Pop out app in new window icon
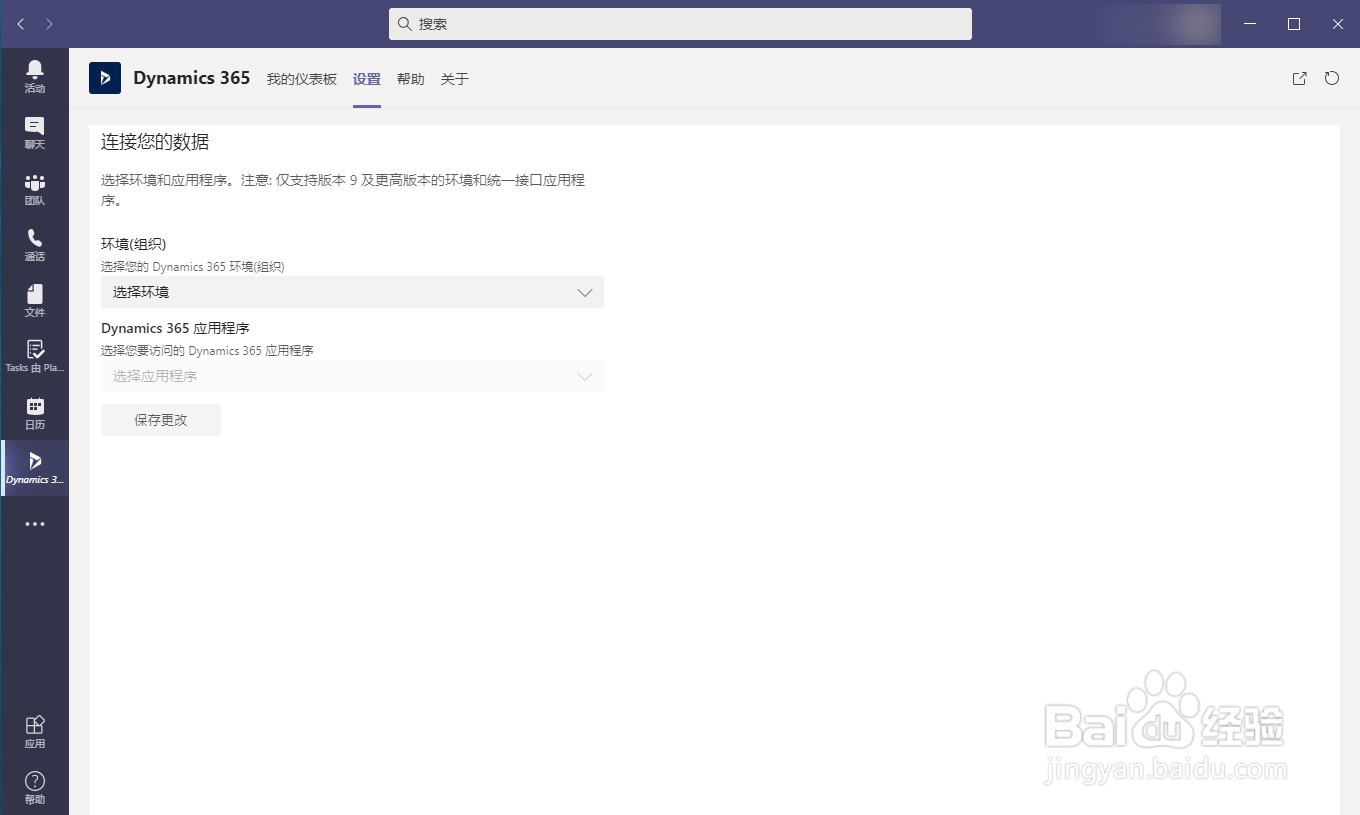Viewport: 1360px width, 815px height. pyautogui.click(x=1299, y=78)
